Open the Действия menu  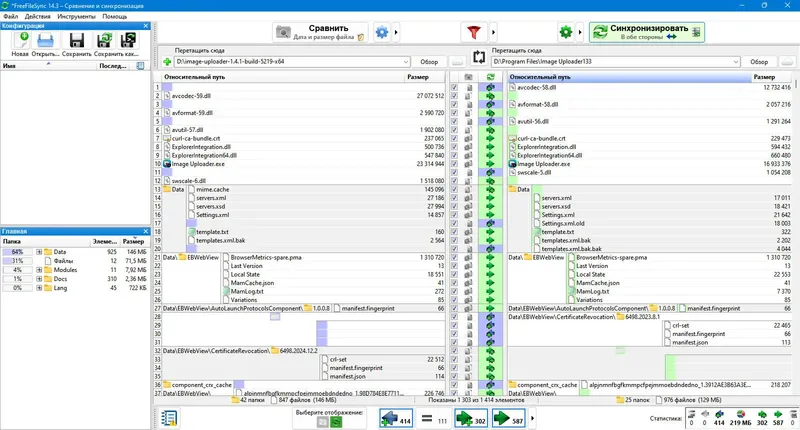[x=37, y=16]
